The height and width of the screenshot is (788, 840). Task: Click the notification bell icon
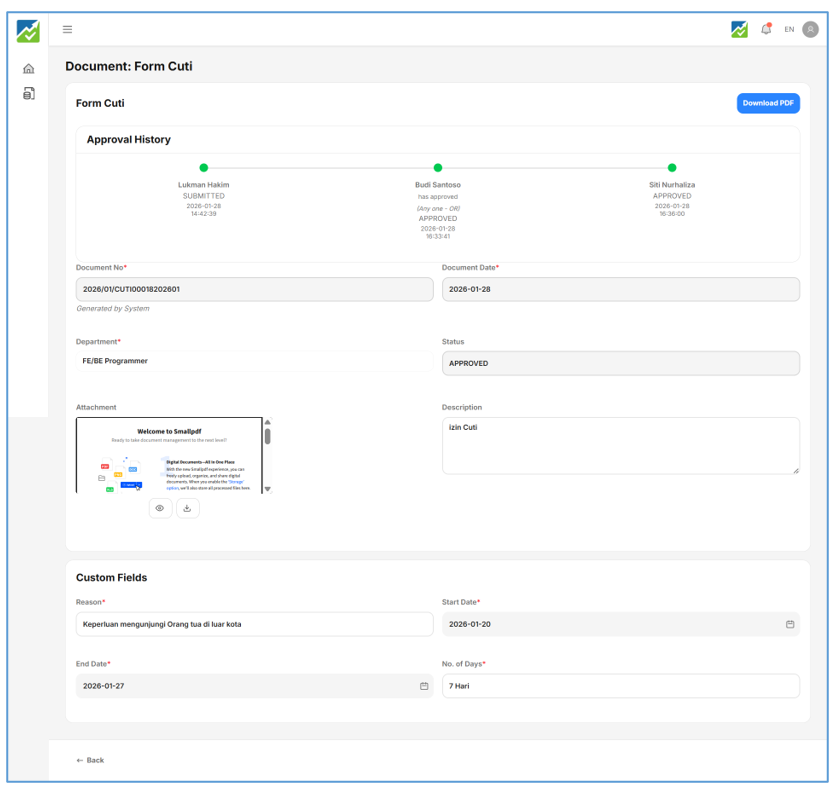pos(766,29)
